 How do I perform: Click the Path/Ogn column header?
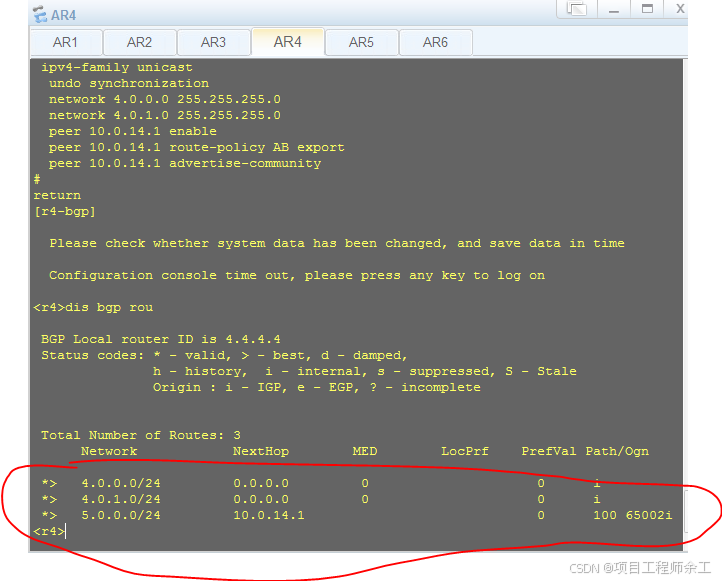tap(617, 451)
